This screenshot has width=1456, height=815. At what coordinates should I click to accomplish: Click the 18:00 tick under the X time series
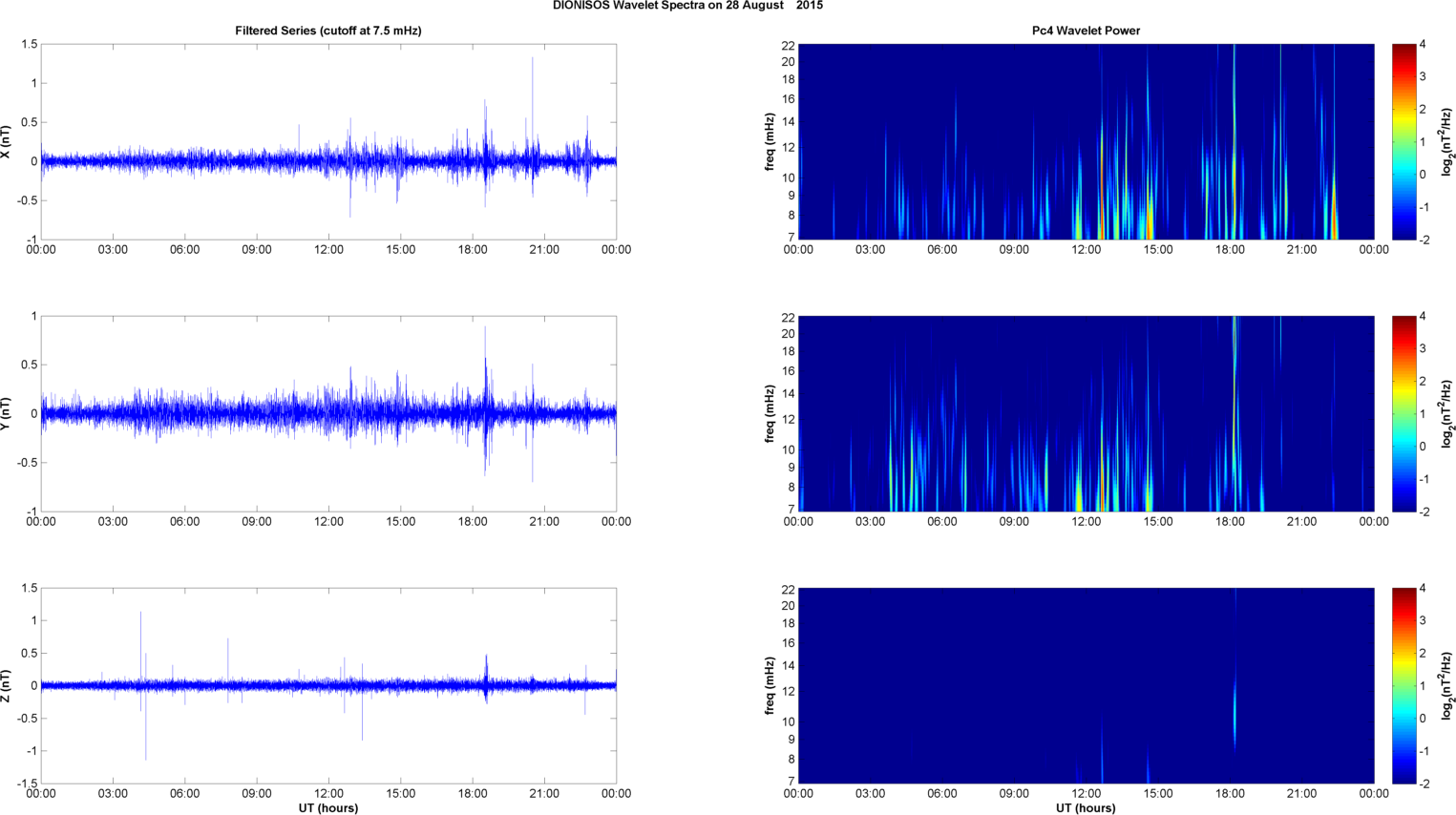[x=473, y=250]
